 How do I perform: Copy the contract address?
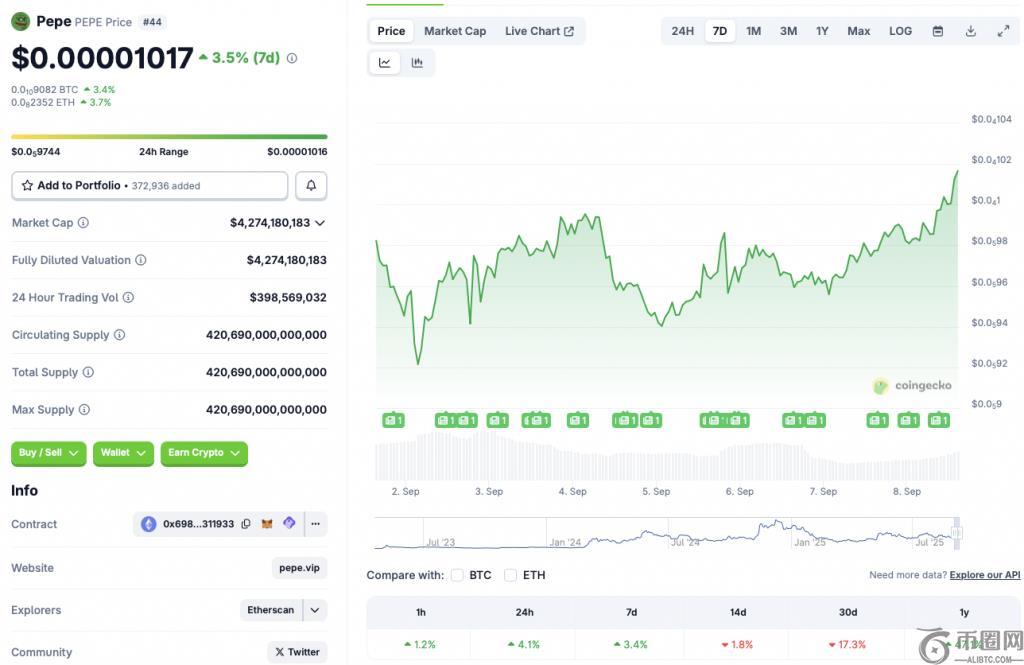[x=246, y=524]
